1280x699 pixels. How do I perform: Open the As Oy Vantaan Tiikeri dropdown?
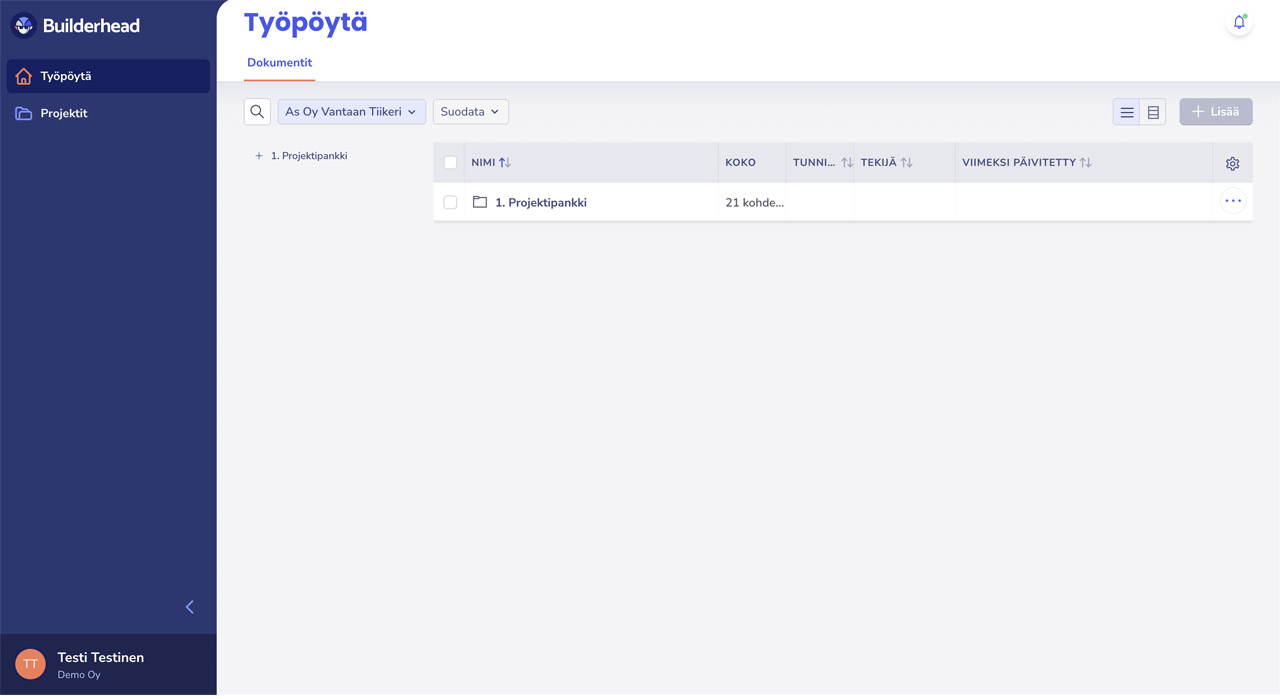(351, 112)
